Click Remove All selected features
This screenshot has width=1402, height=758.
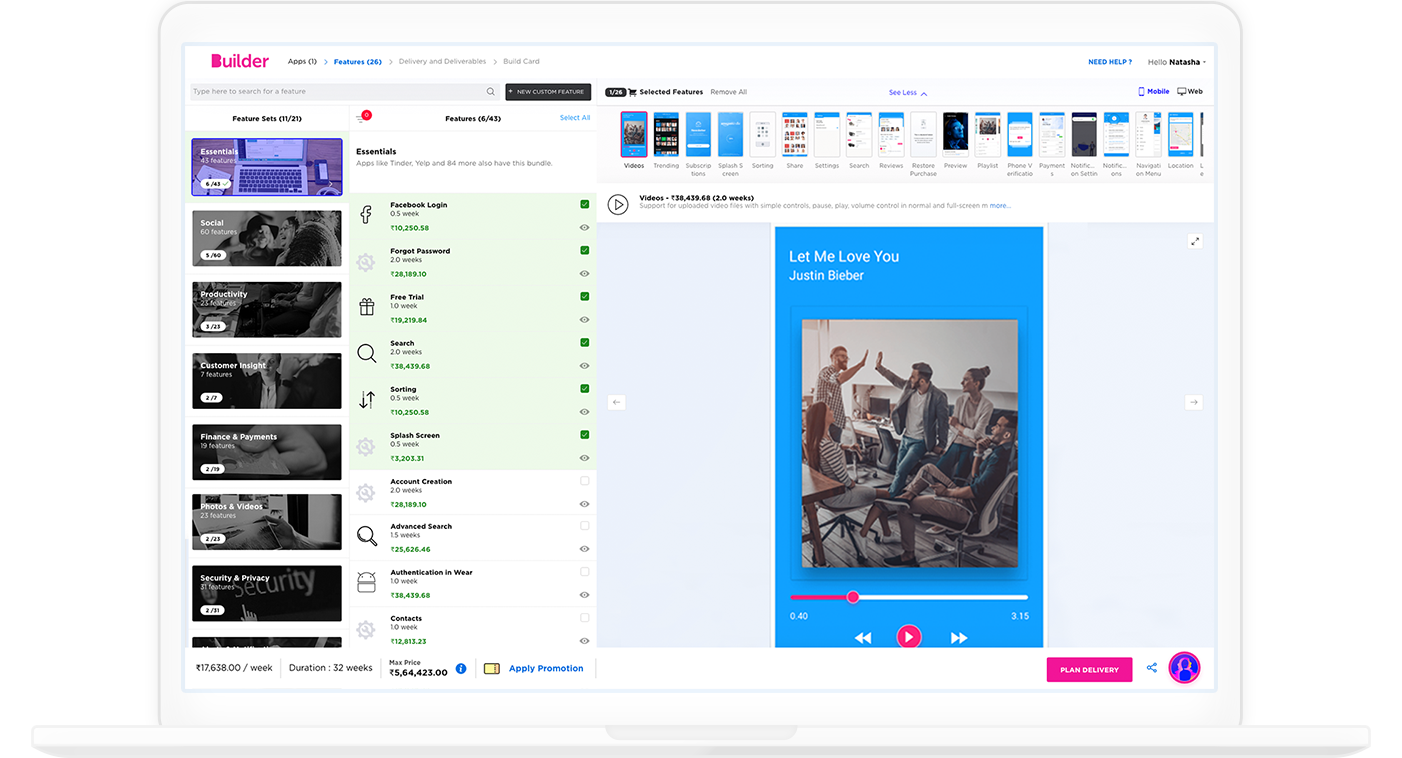coord(728,92)
